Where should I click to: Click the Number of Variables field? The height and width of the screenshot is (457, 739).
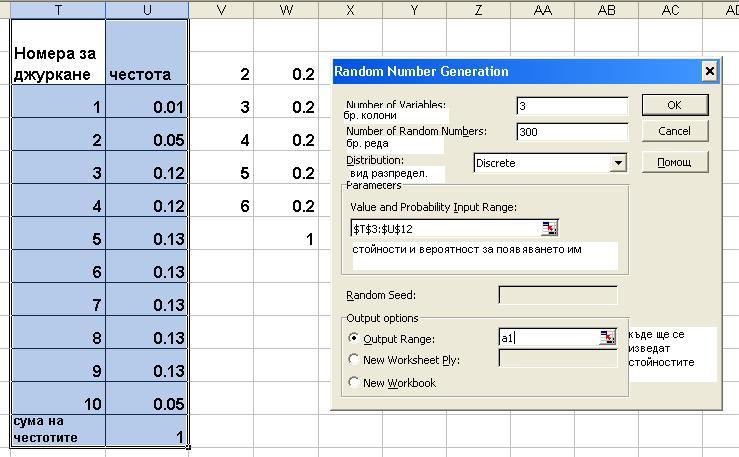tap(571, 106)
